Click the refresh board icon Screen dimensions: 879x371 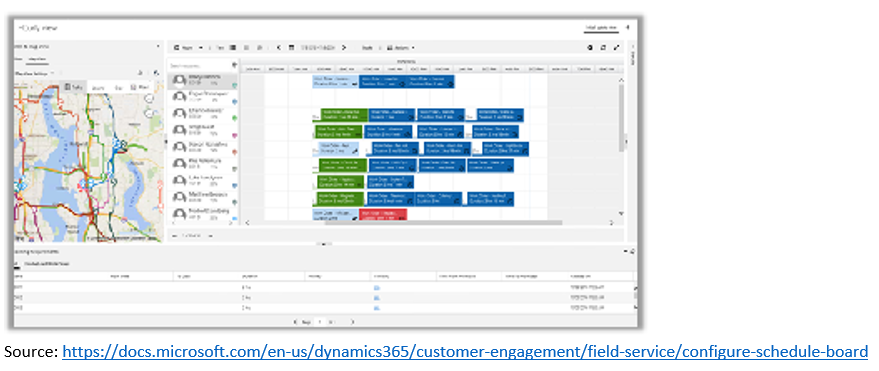[603, 48]
